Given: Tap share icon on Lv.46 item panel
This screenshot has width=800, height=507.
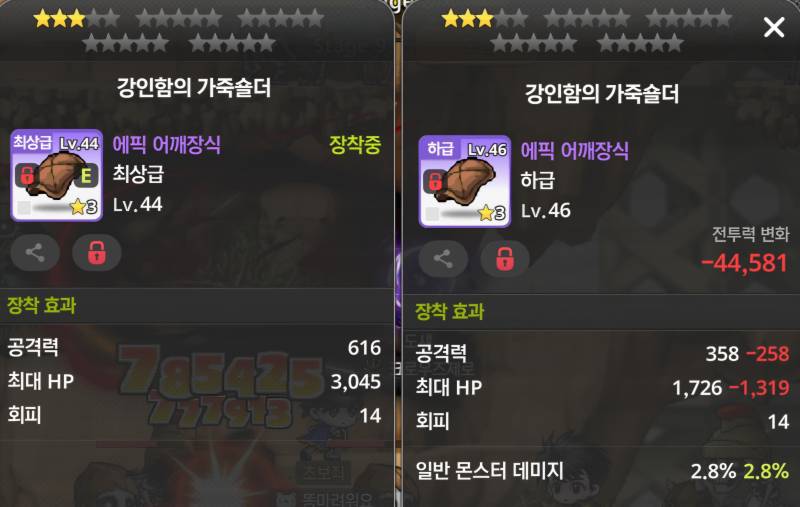Looking at the screenshot, I should pyautogui.click(x=443, y=259).
